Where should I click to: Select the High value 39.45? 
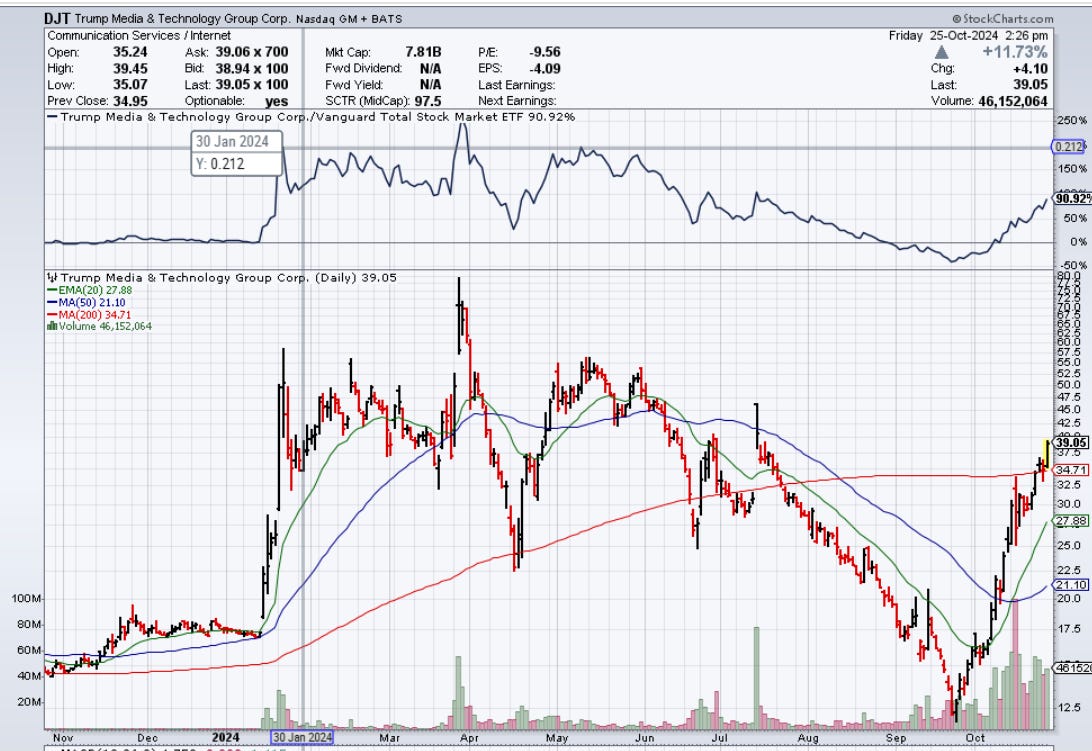coord(130,68)
